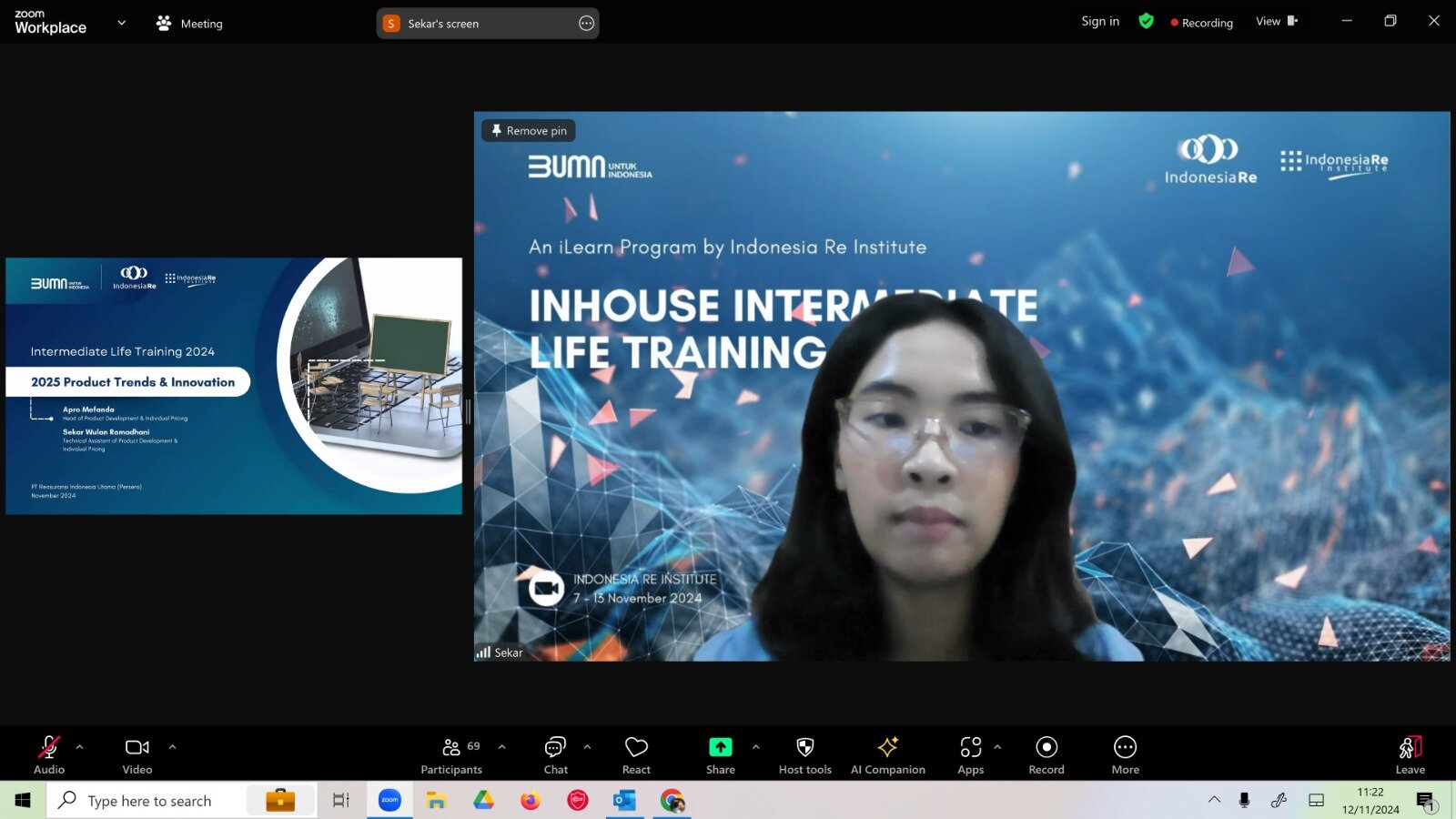Open Task View in taskbar
The width and height of the screenshot is (1456, 819).
[341, 801]
